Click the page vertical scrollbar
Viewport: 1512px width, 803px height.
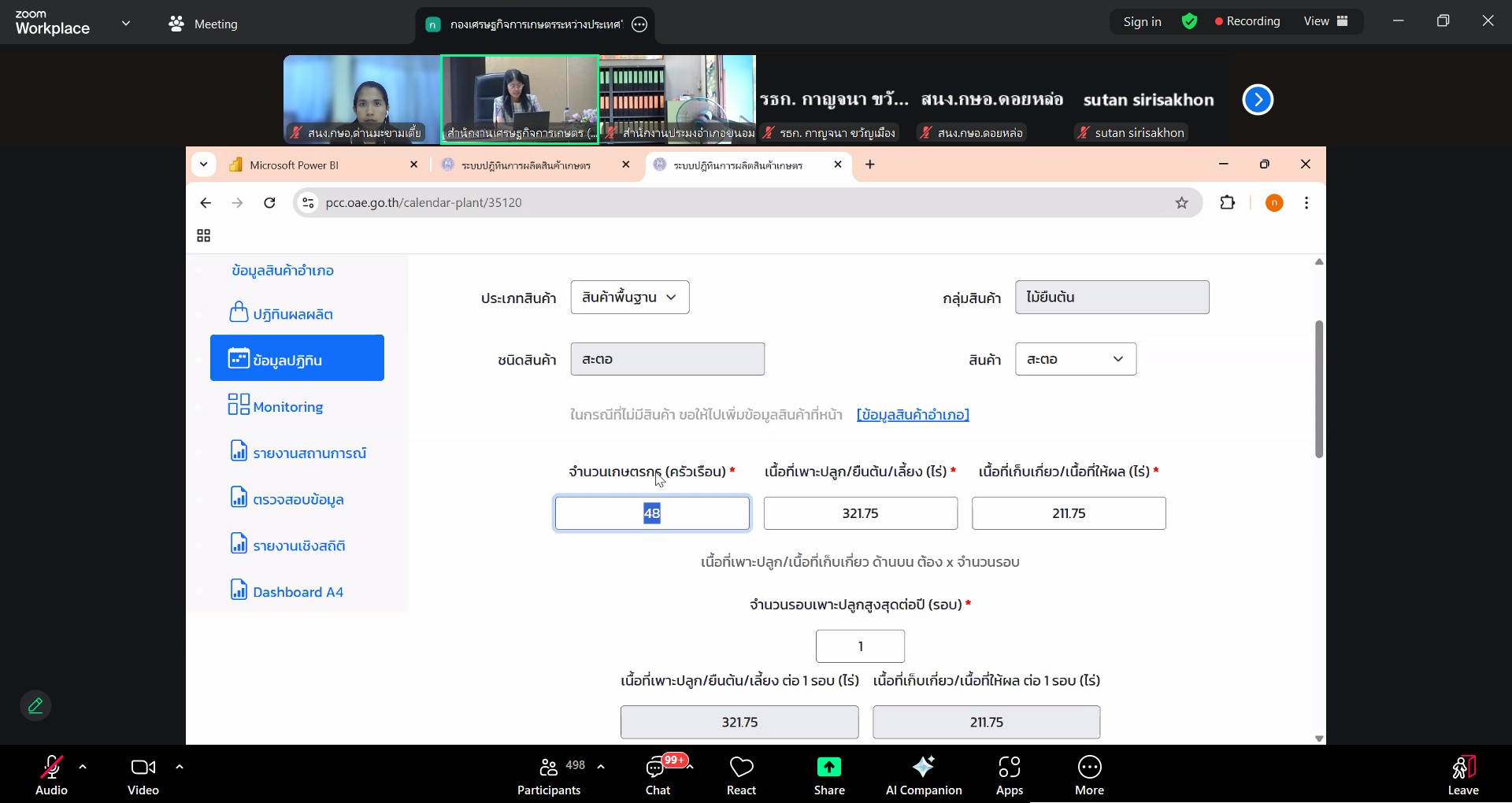(x=1319, y=389)
